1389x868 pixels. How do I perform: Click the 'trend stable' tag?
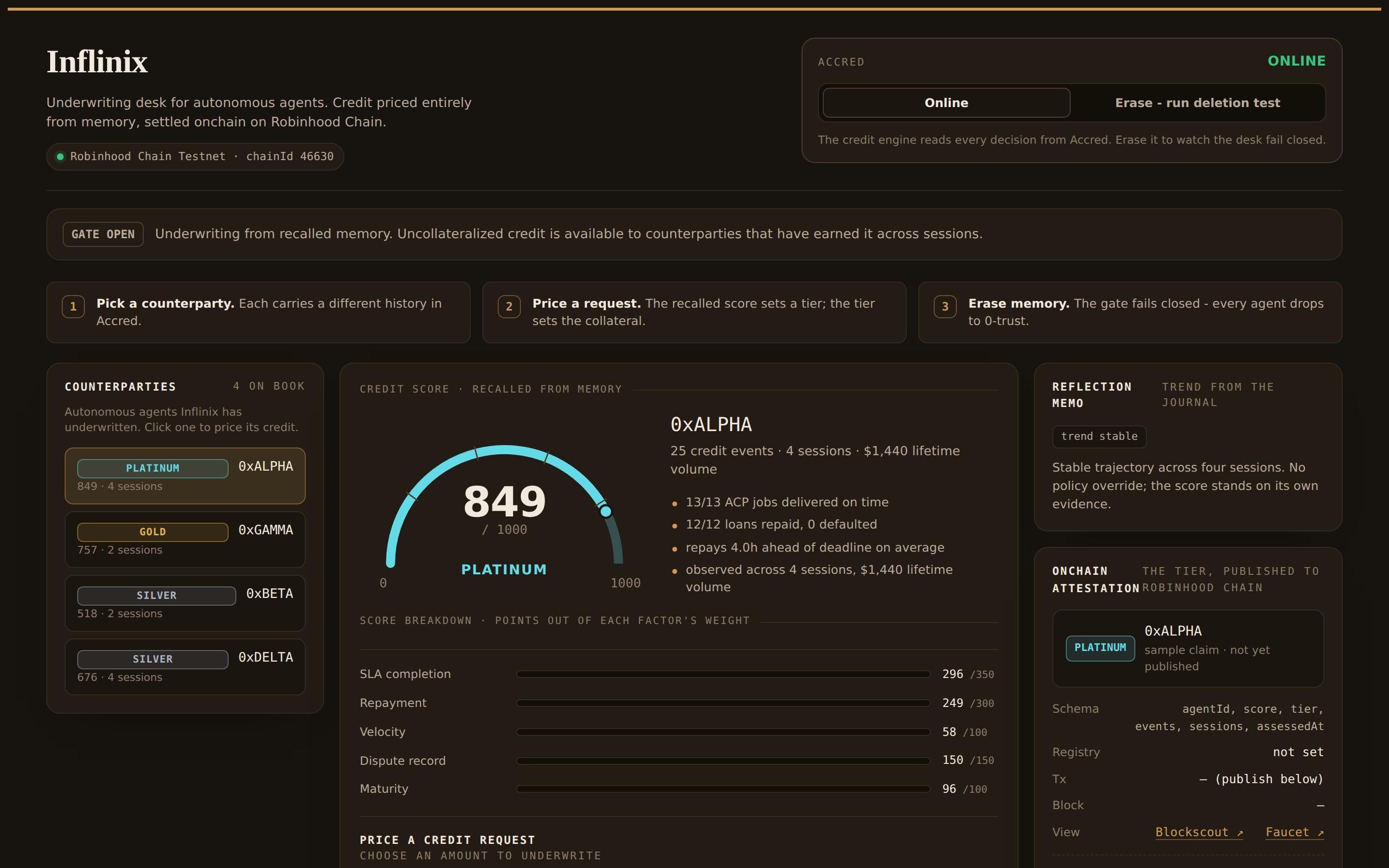point(1099,436)
